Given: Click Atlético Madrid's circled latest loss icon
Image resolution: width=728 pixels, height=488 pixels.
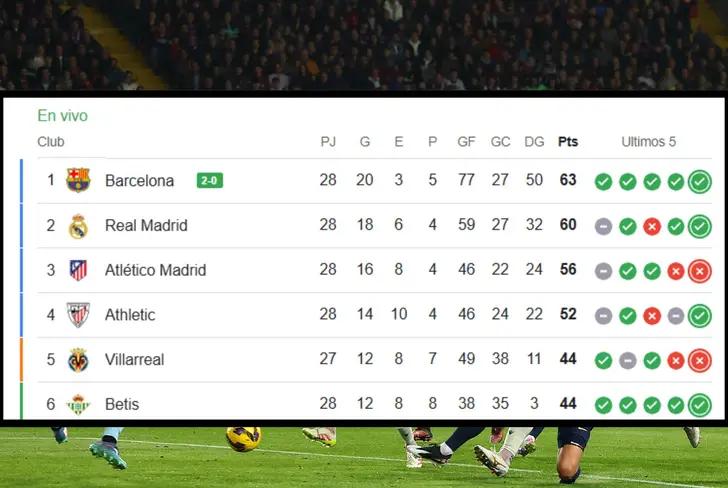Looking at the screenshot, I should (700, 270).
